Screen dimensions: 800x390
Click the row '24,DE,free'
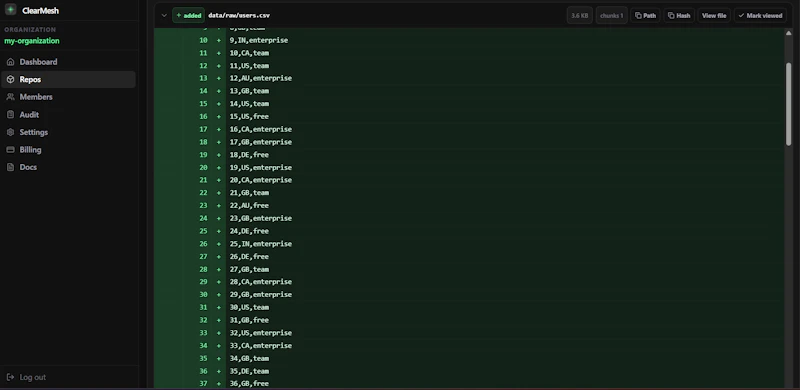[x=469, y=231]
